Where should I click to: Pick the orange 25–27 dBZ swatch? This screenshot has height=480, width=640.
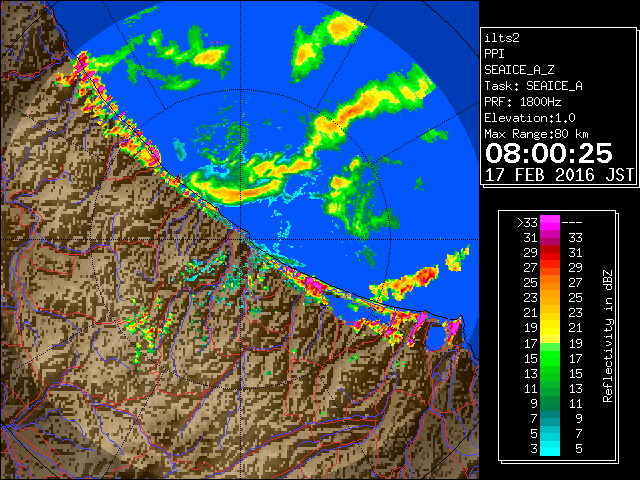(550, 282)
